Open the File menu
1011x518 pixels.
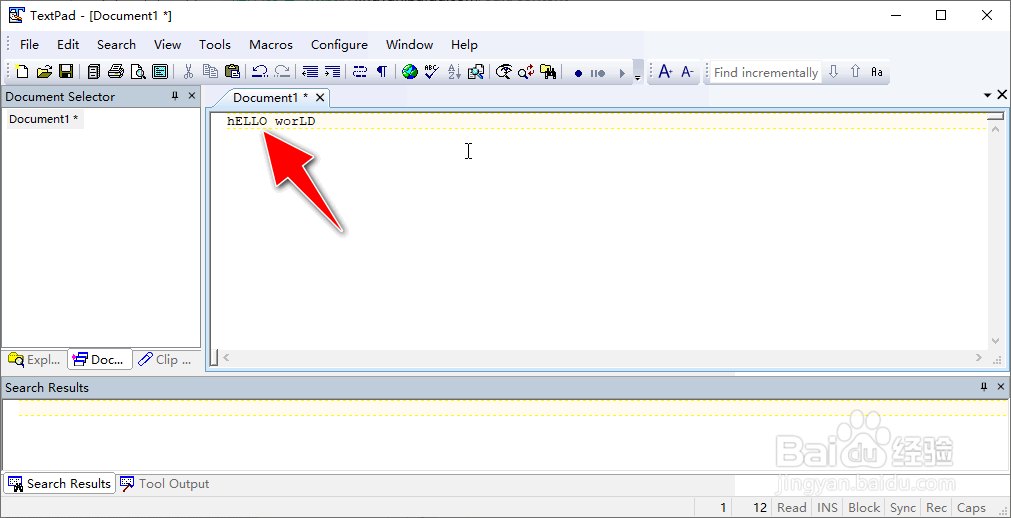point(30,45)
